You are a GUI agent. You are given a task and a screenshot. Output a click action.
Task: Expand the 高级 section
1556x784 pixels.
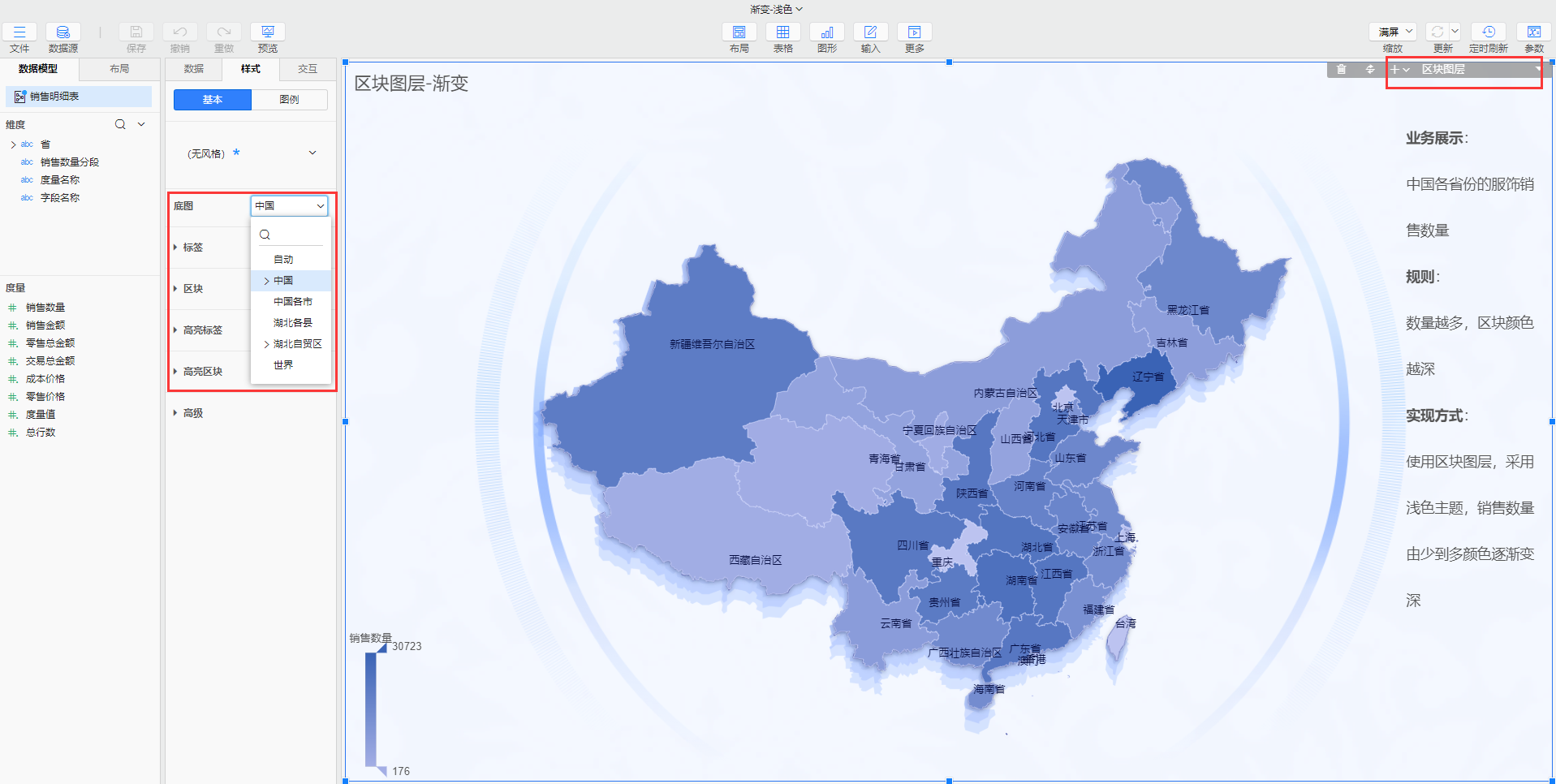(x=192, y=413)
